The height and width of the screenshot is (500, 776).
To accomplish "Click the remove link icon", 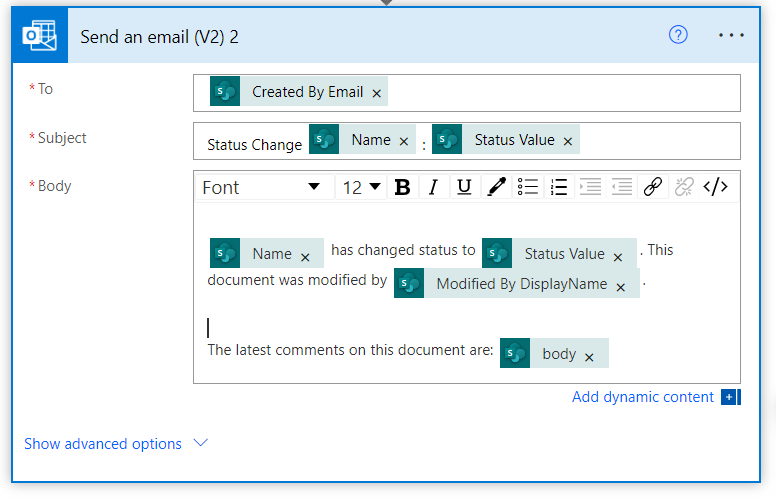I will pyautogui.click(x=684, y=187).
